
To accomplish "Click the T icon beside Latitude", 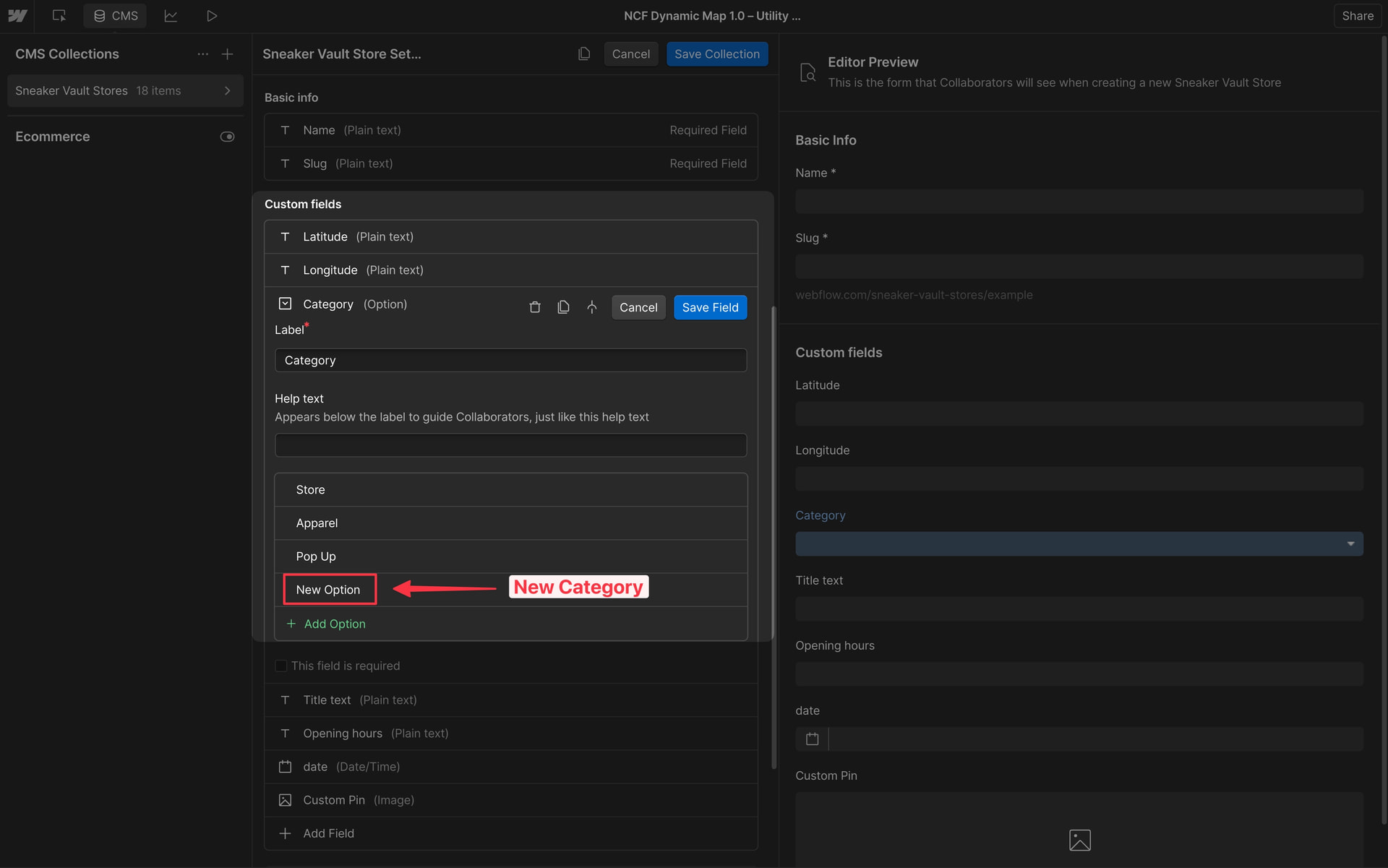I will pos(285,237).
